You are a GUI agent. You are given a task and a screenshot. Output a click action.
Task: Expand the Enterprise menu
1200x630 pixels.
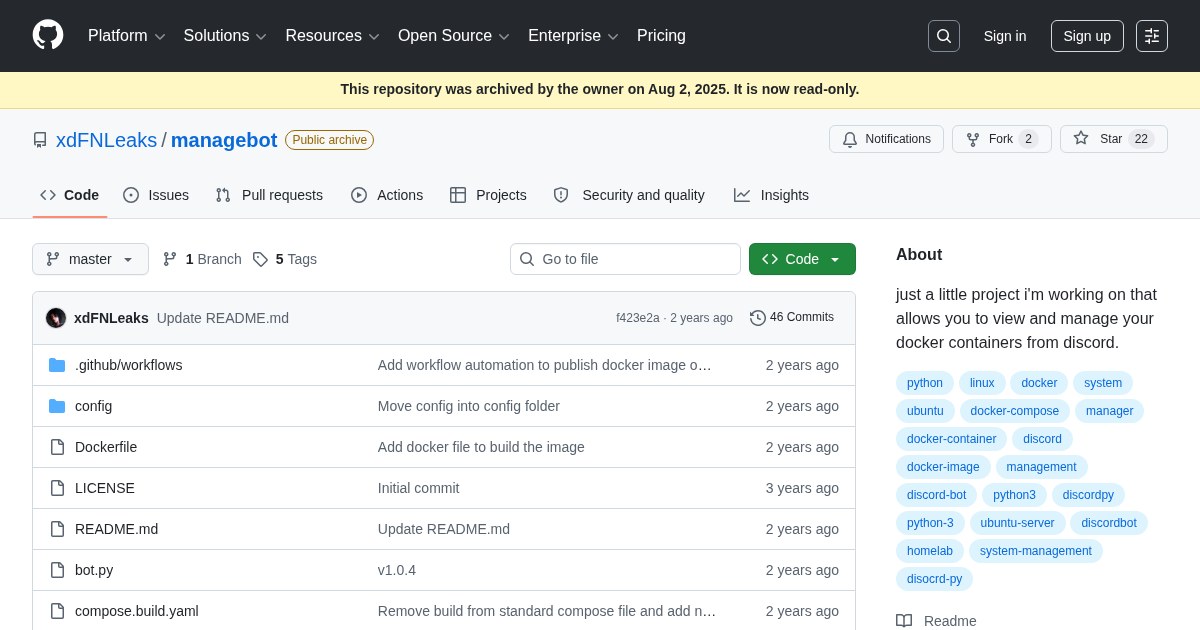point(573,36)
